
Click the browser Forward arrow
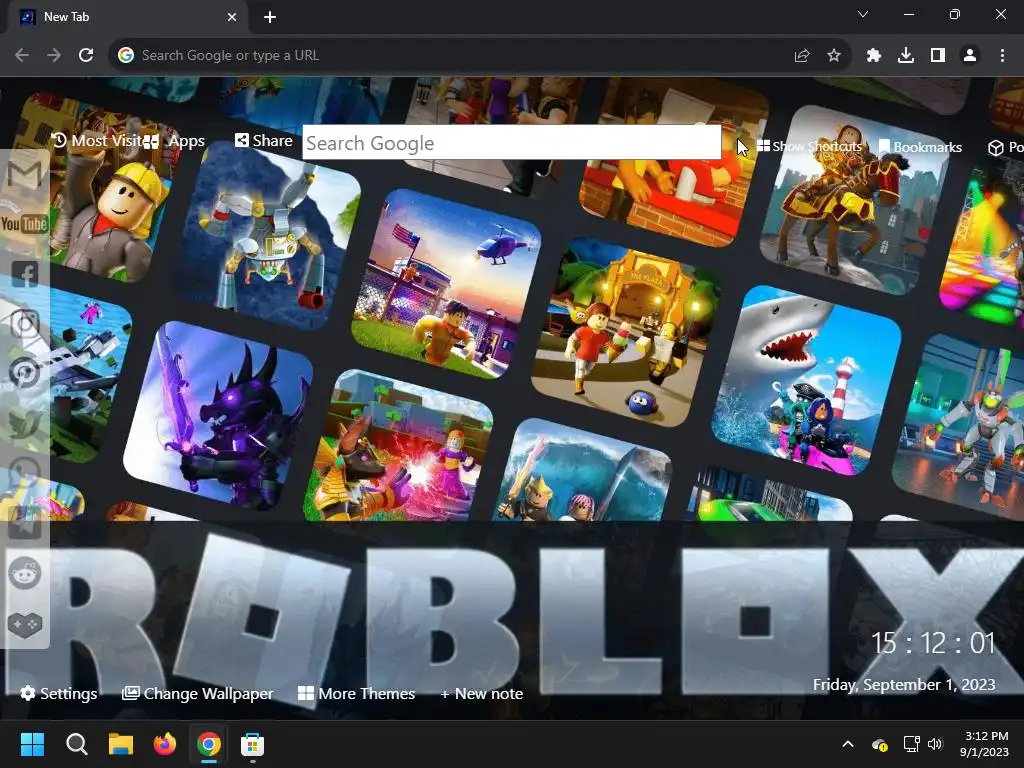pos(54,56)
